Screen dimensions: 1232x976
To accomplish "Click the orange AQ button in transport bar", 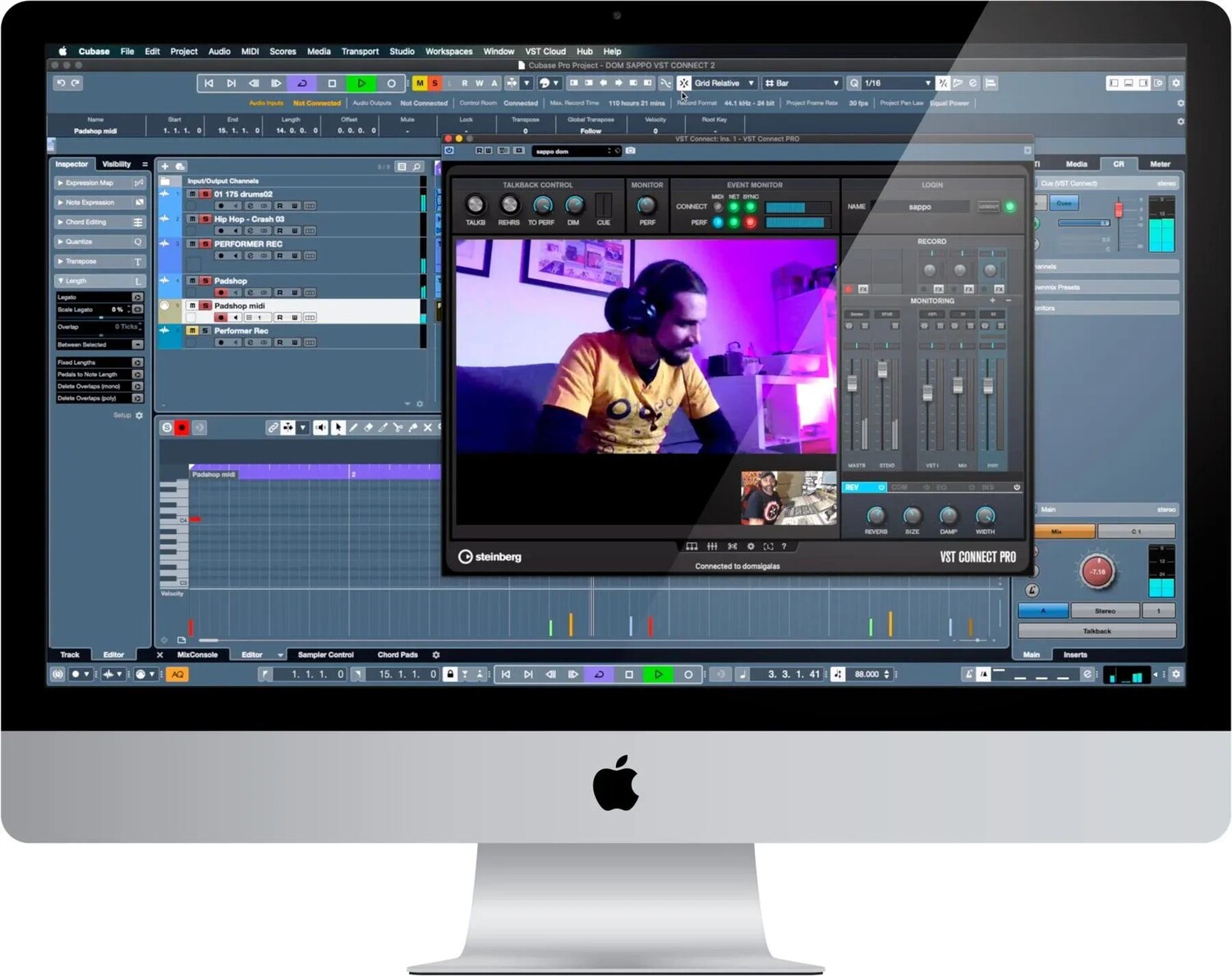I will 177,674.
